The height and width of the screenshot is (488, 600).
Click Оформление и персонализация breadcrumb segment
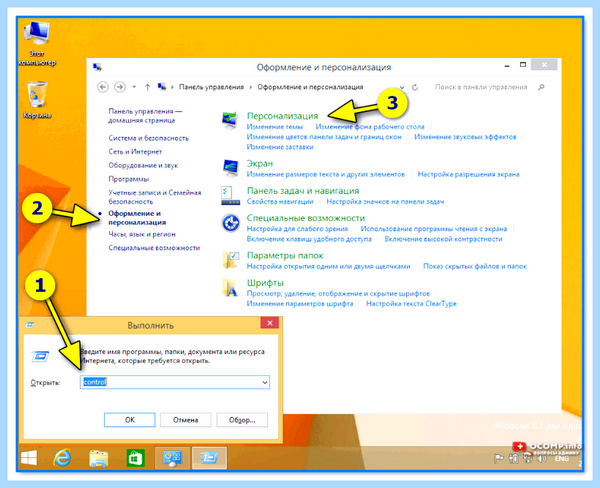pos(310,87)
